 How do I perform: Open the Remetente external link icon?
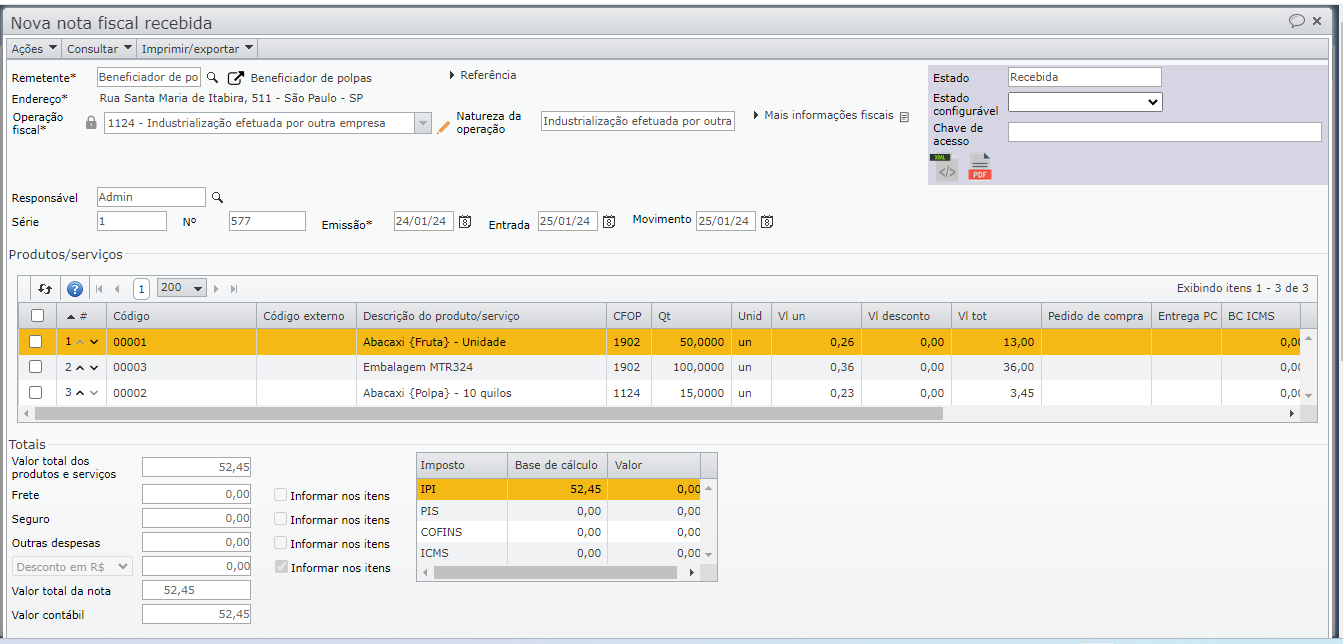coord(236,78)
